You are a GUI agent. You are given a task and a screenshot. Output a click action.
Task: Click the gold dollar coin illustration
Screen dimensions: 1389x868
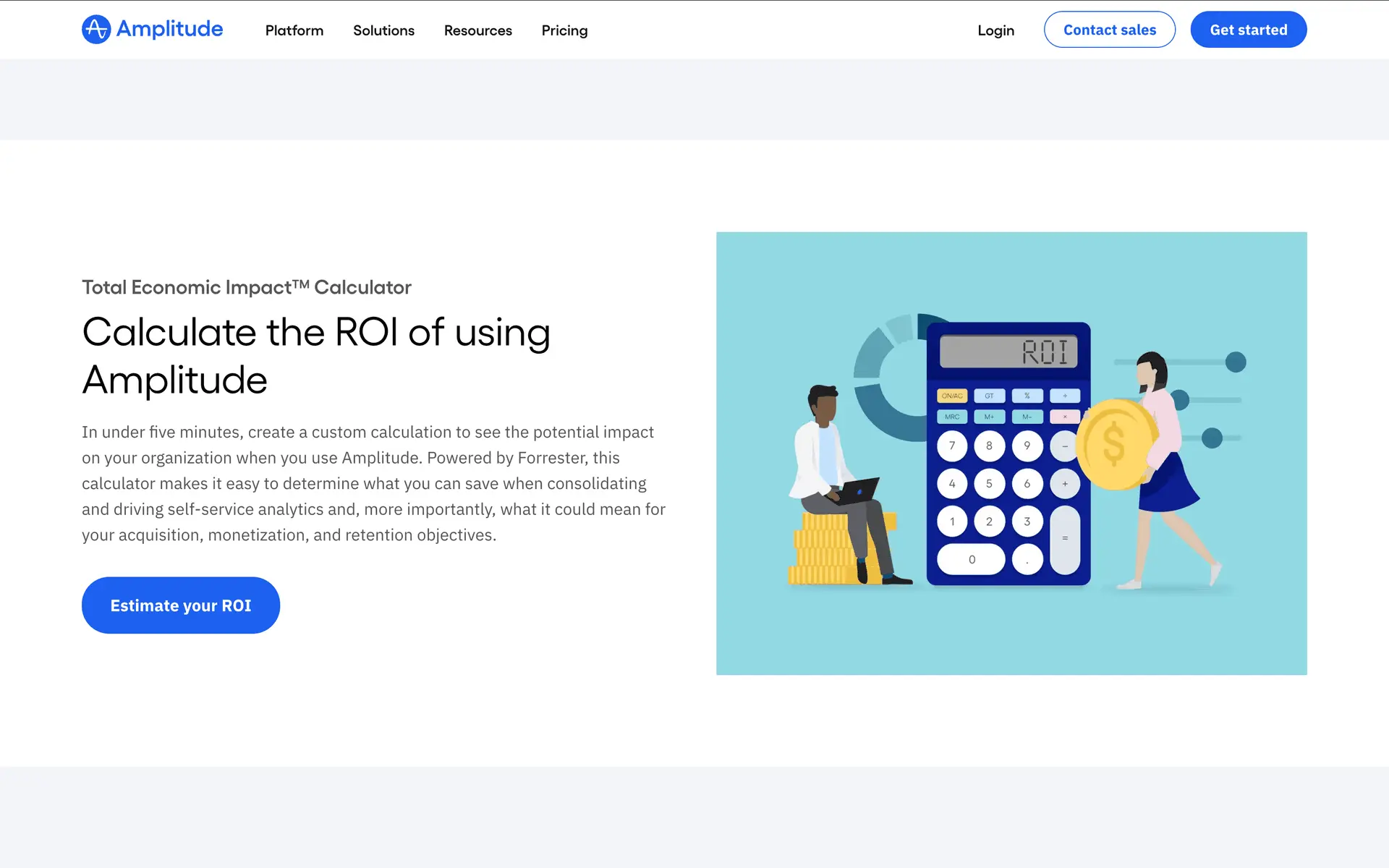click(x=1114, y=444)
